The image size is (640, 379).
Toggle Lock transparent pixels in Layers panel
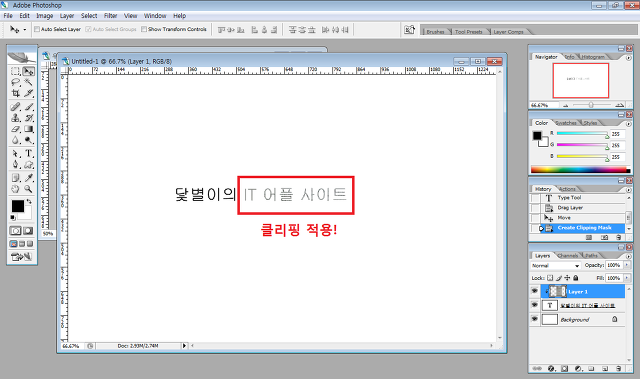(x=550, y=278)
